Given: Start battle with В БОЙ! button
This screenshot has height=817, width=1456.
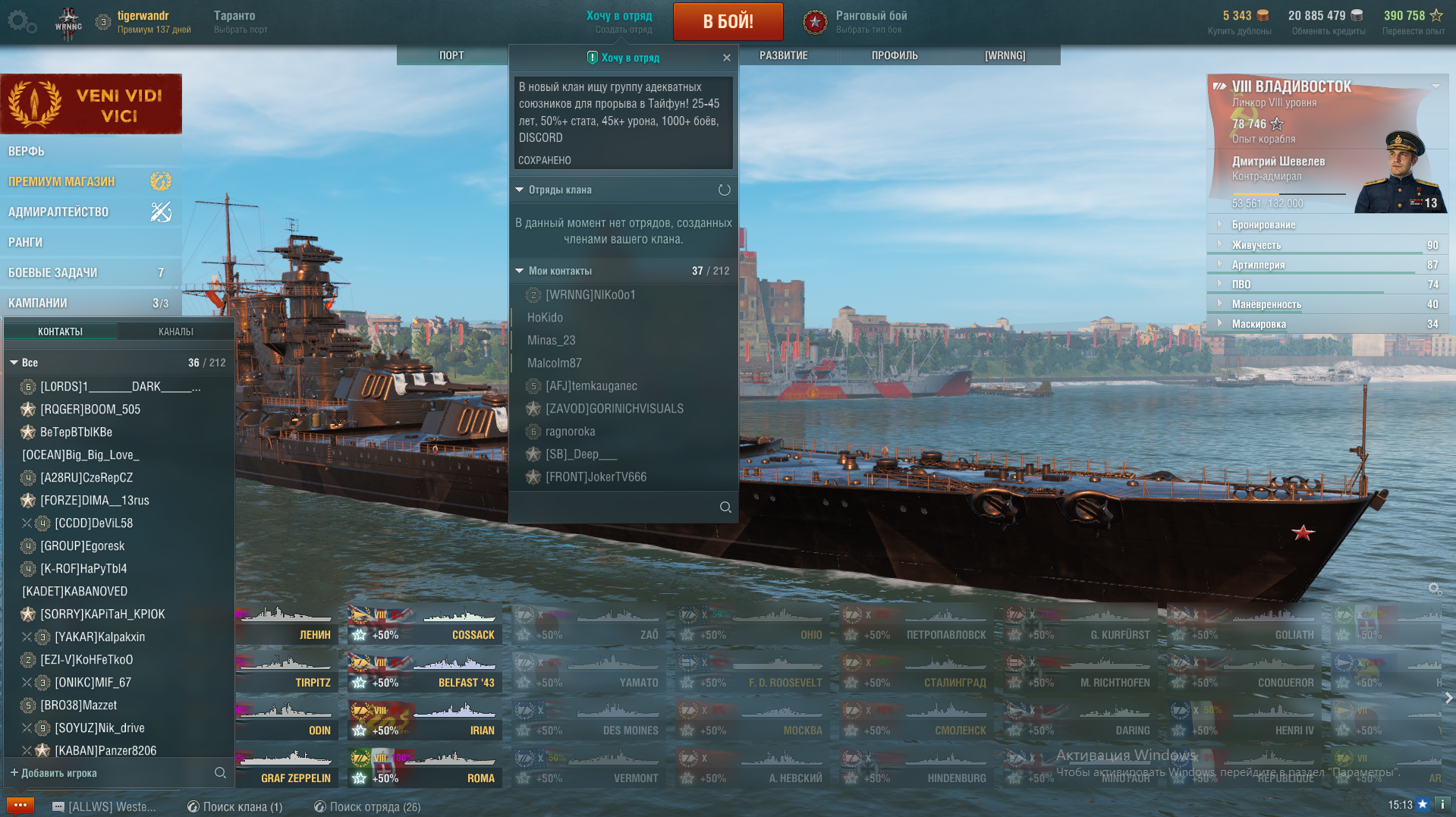Looking at the screenshot, I should point(728,21).
